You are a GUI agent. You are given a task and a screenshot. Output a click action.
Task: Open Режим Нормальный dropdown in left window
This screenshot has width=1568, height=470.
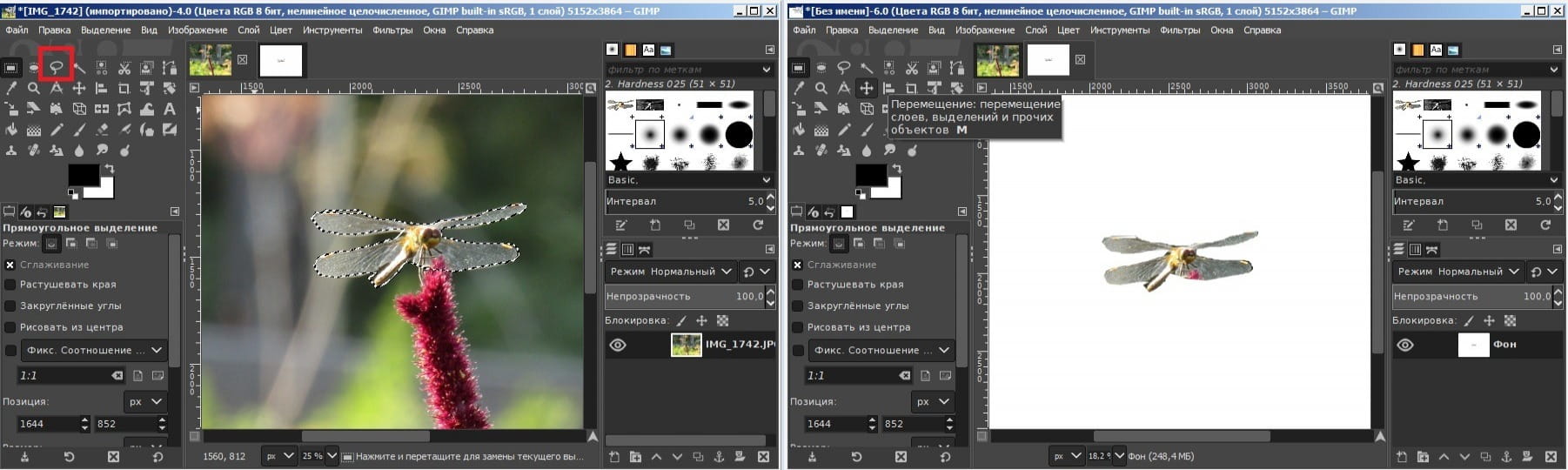tap(671, 272)
